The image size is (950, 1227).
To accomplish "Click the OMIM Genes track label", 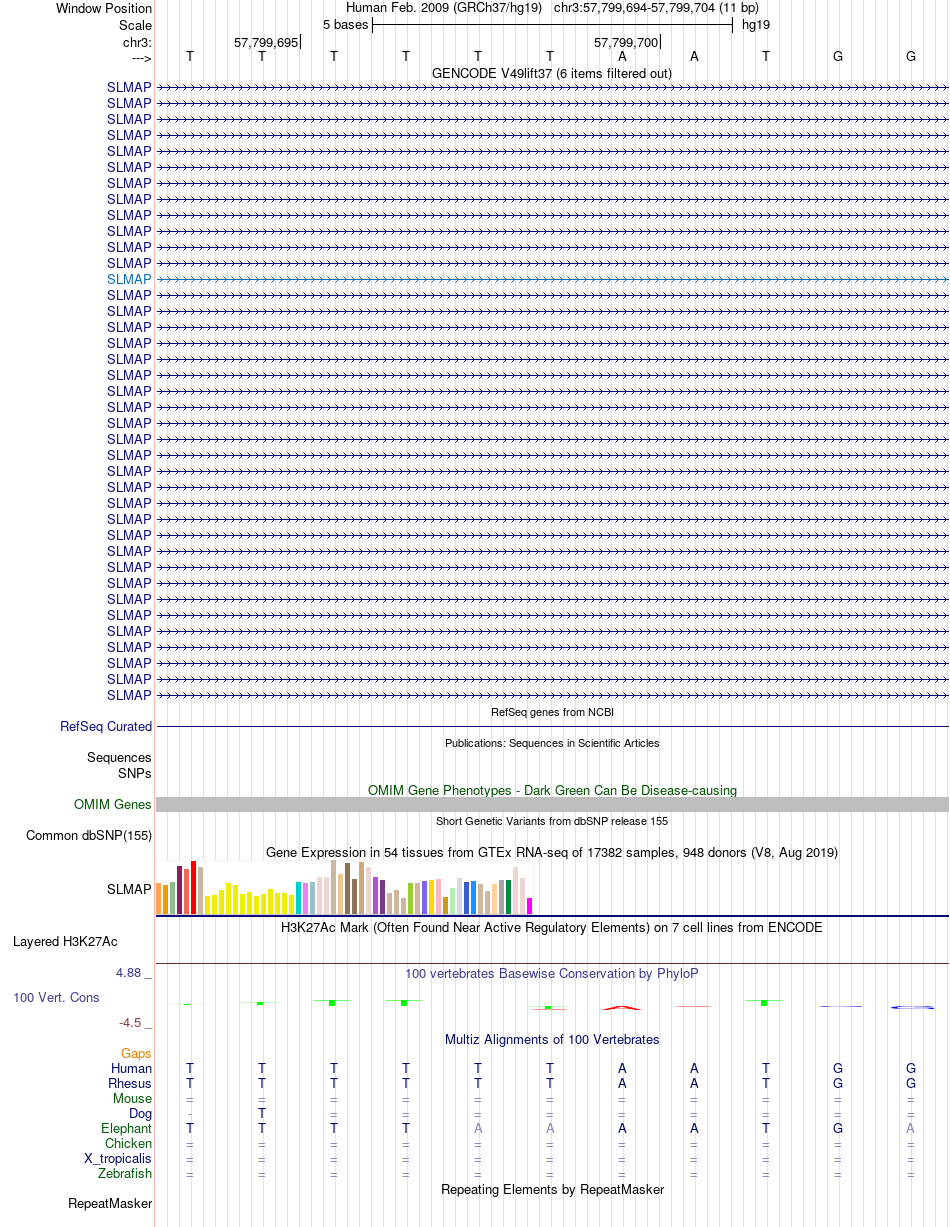I will coord(113,804).
